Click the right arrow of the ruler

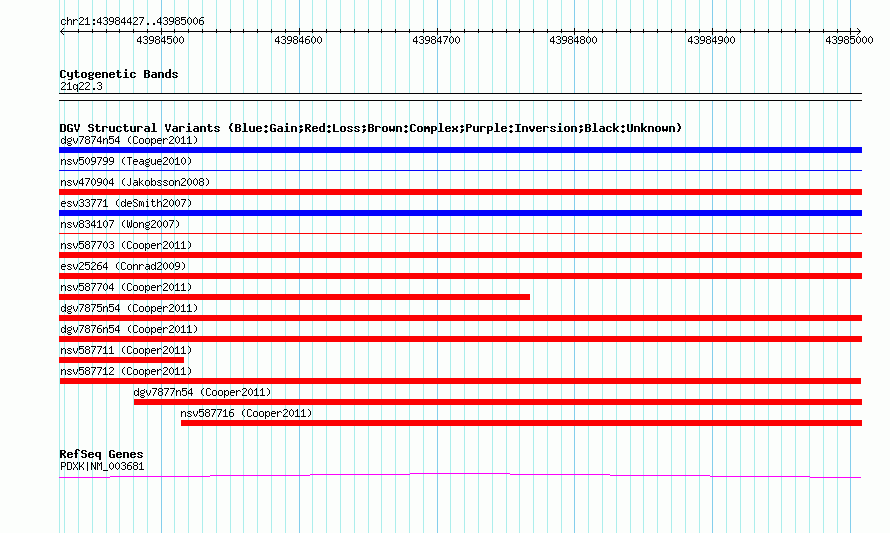[858, 32]
